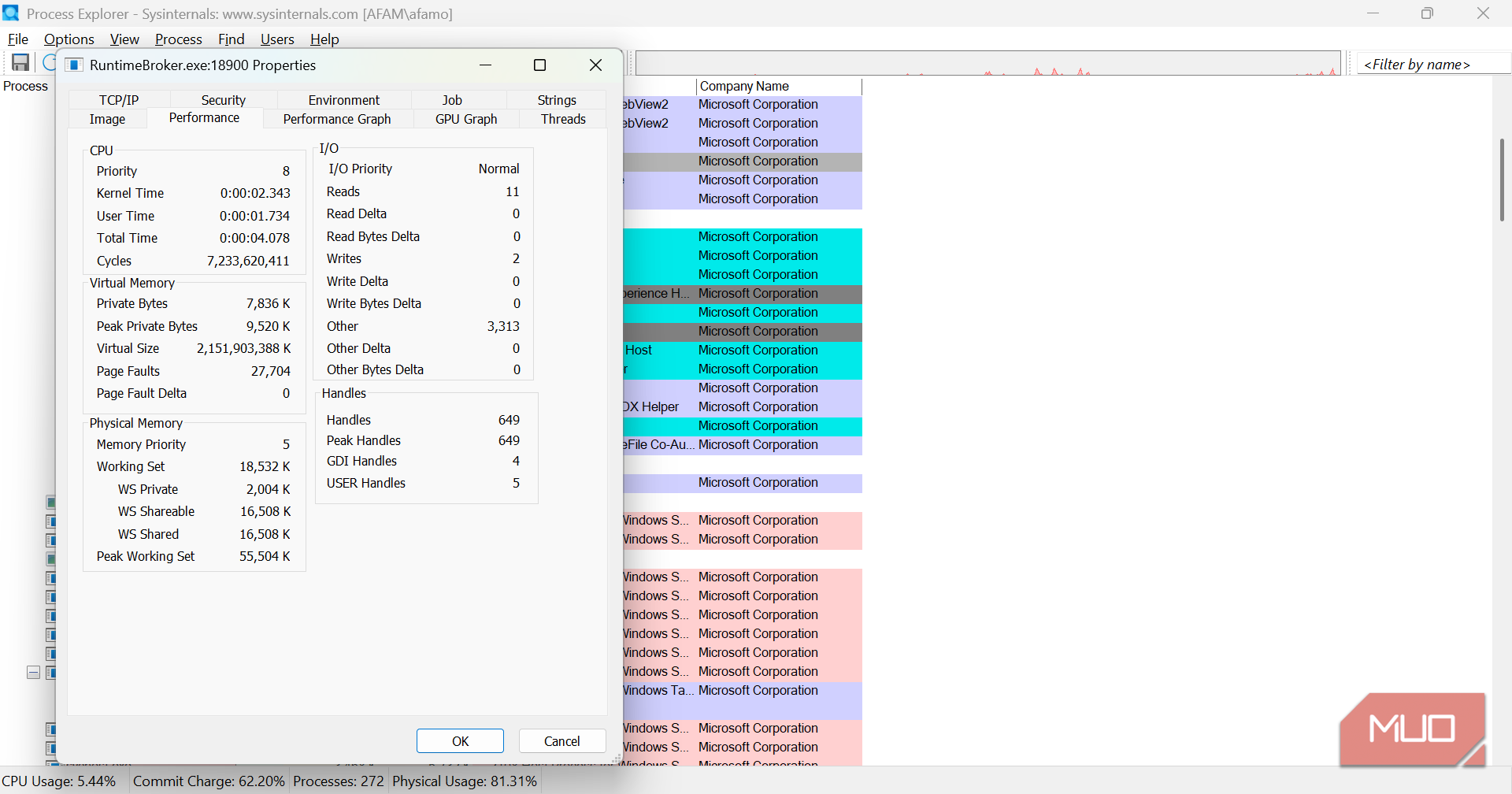The height and width of the screenshot is (794, 1512).
Task: Switch to the Environment tab
Action: [x=344, y=100]
